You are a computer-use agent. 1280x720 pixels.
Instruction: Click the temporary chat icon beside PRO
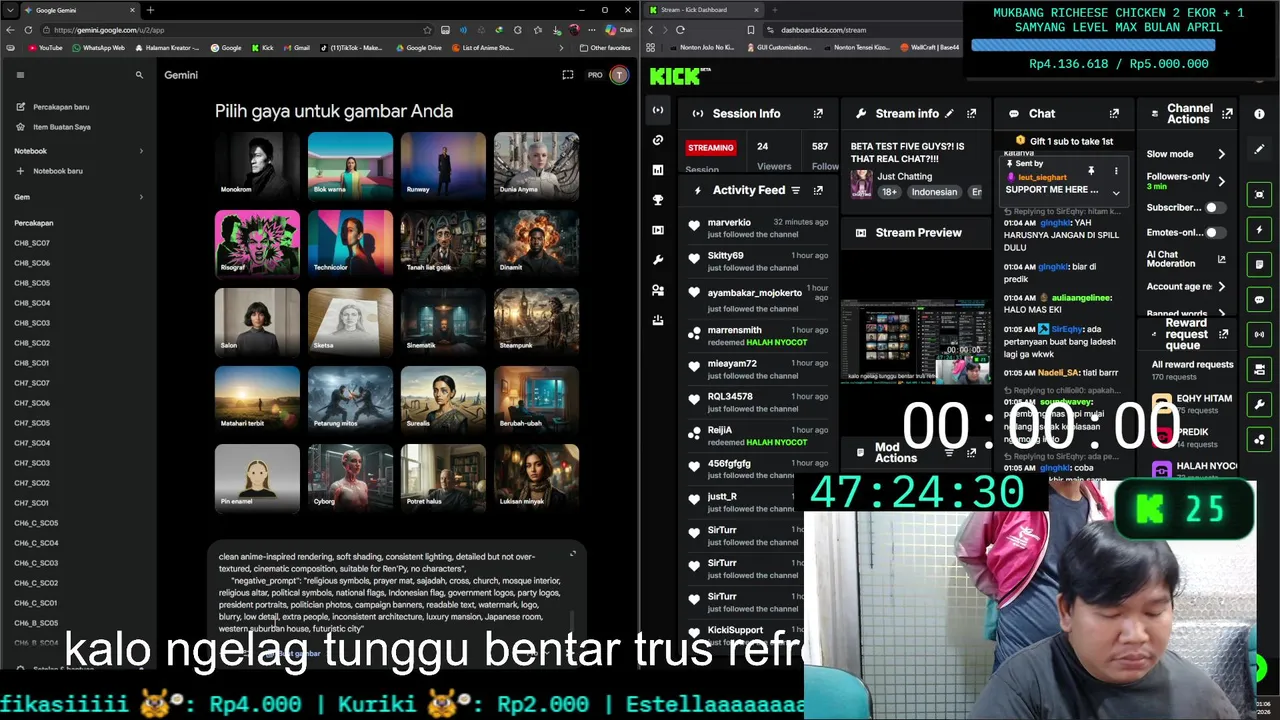pyautogui.click(x=567, y=75)
